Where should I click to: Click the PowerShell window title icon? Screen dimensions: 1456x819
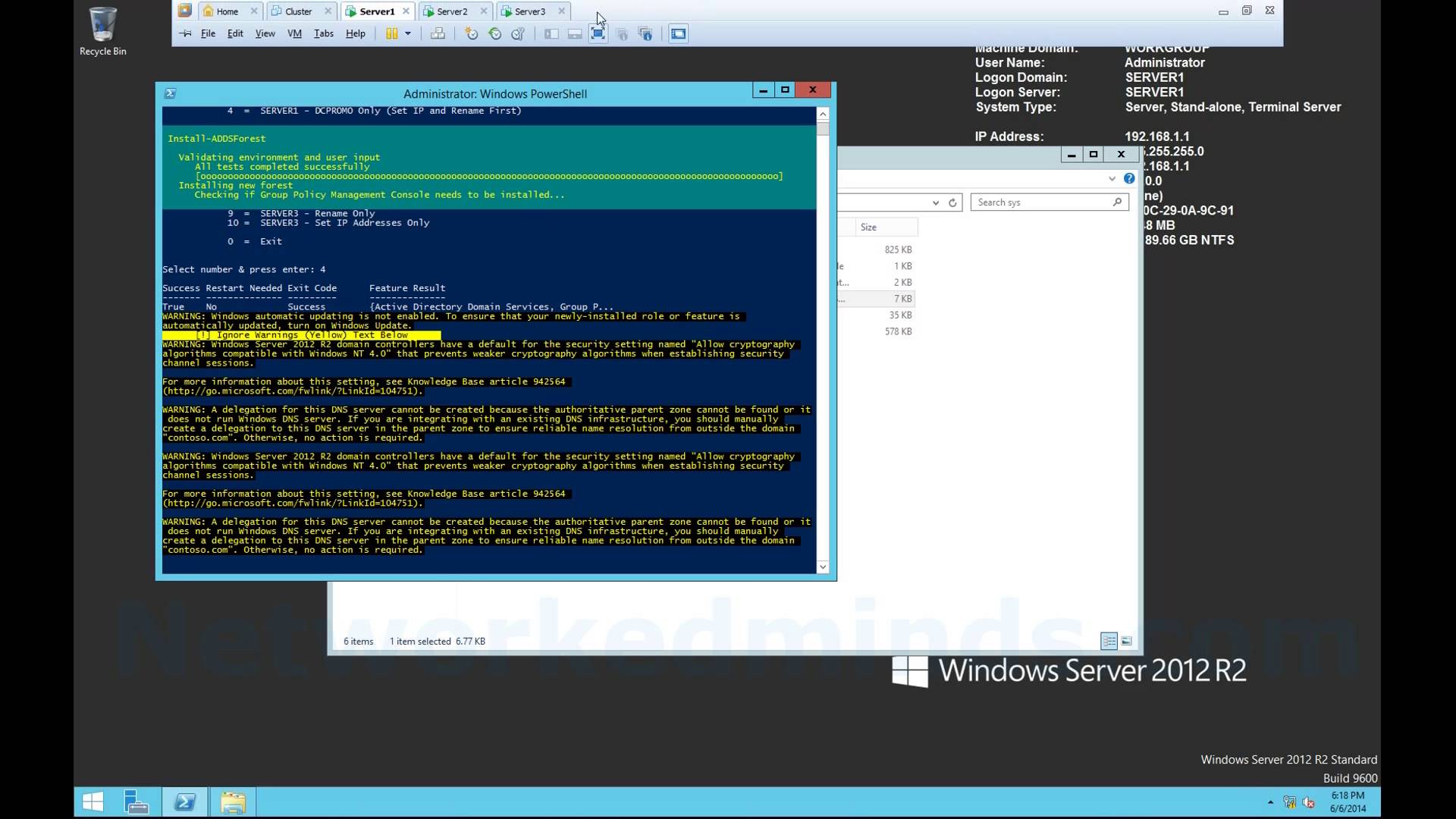click(x=170, y=93)
